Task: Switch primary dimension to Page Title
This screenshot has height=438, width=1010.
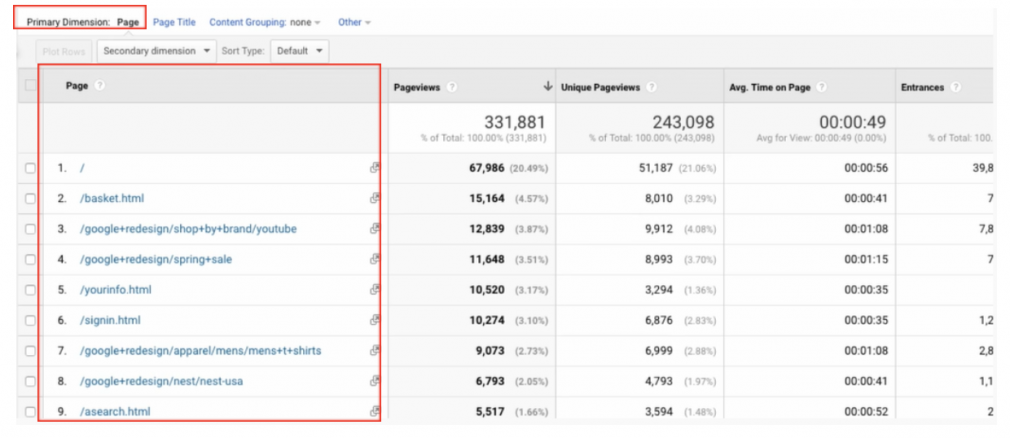Action: (x=174, y=22)
